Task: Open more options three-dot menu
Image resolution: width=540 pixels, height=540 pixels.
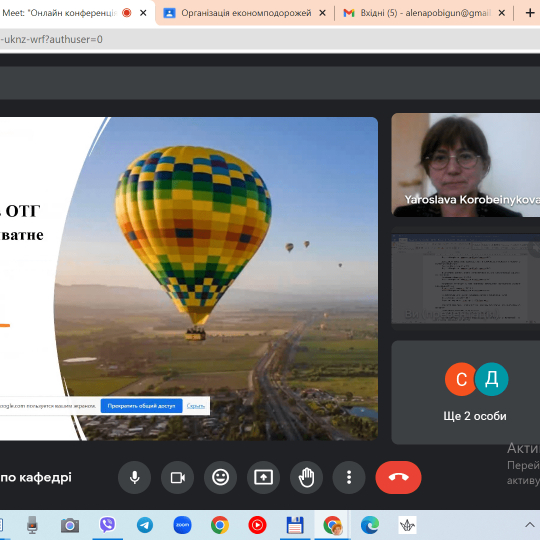Action: tap(349, 477)
